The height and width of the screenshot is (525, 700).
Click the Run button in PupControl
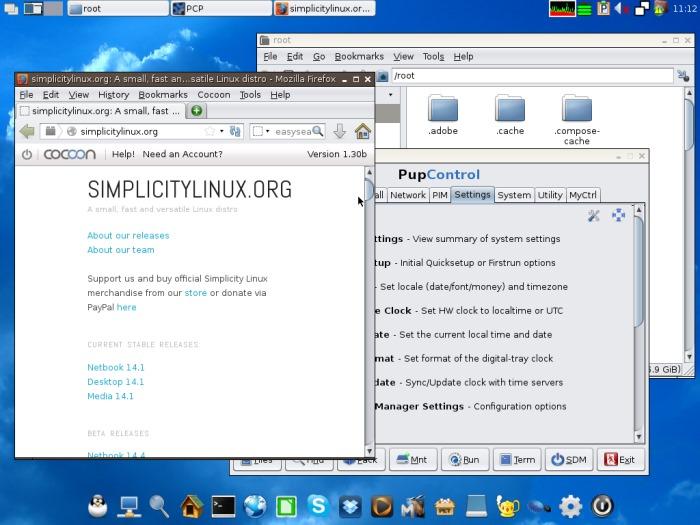click(465, 459)
